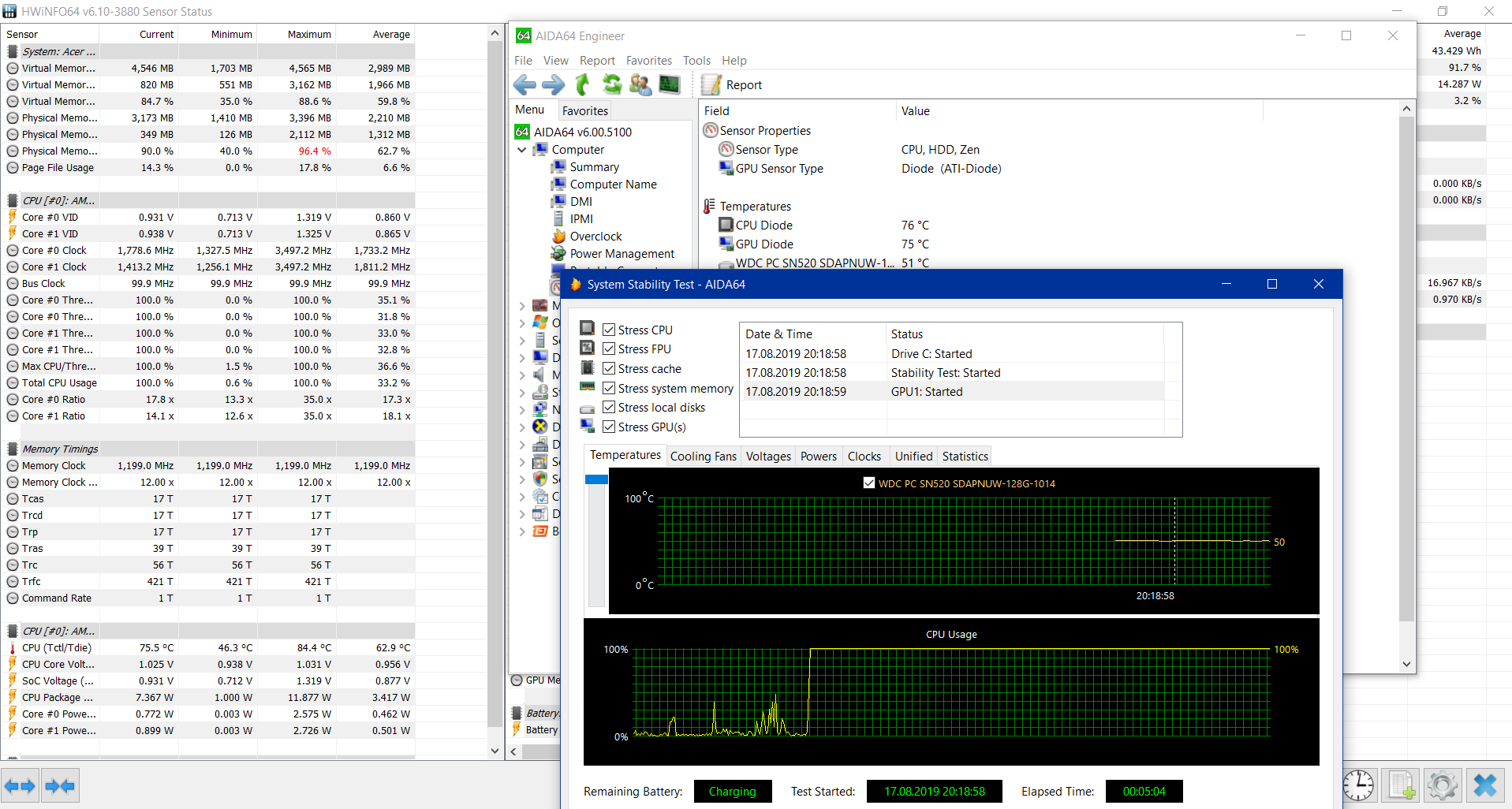Collapse the Computer tree node

point(521,150)
